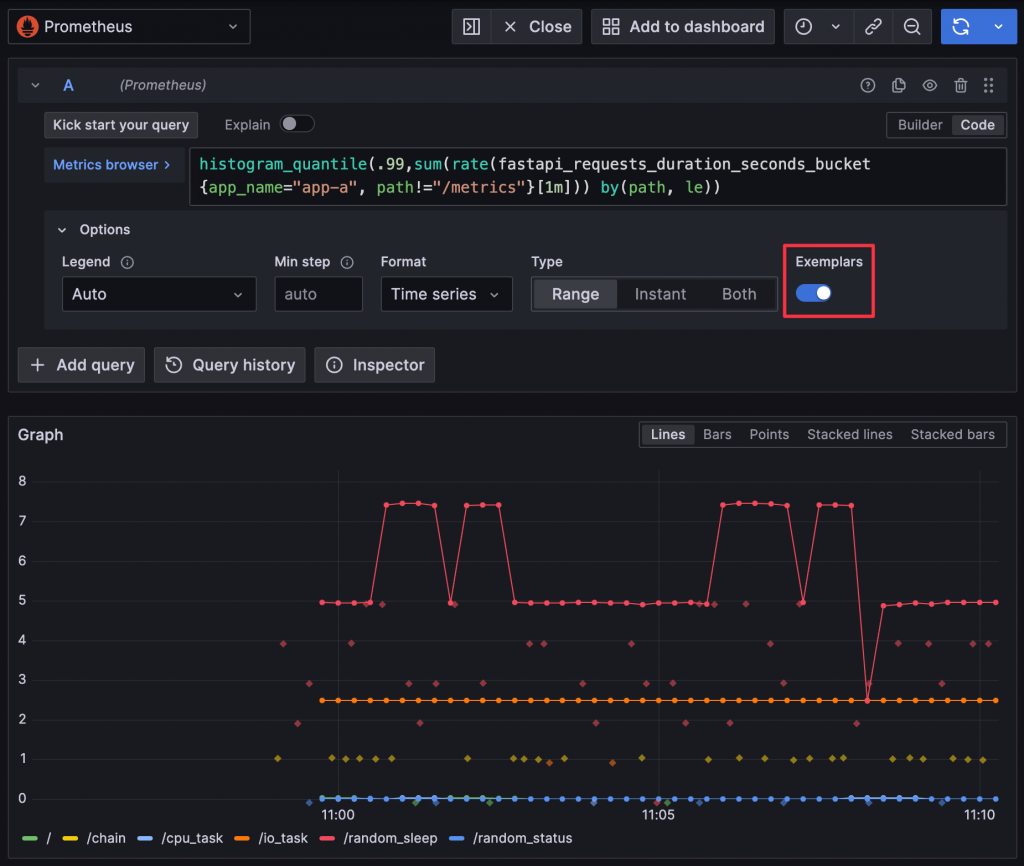Copy shortened link with the link icon
1024x866 pixels.
(x=873, y=27)
